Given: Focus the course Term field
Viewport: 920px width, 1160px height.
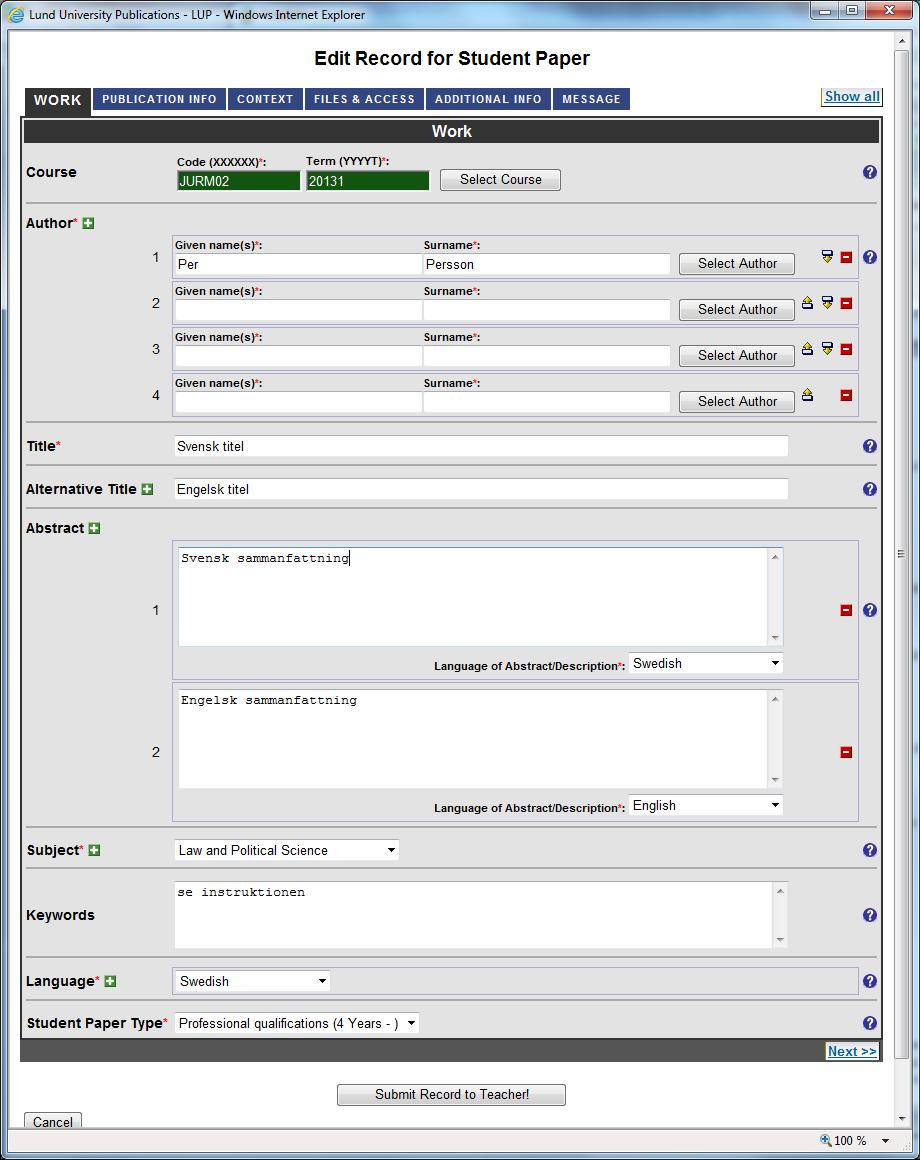Looking at the screenshot, I should (368, 181).
